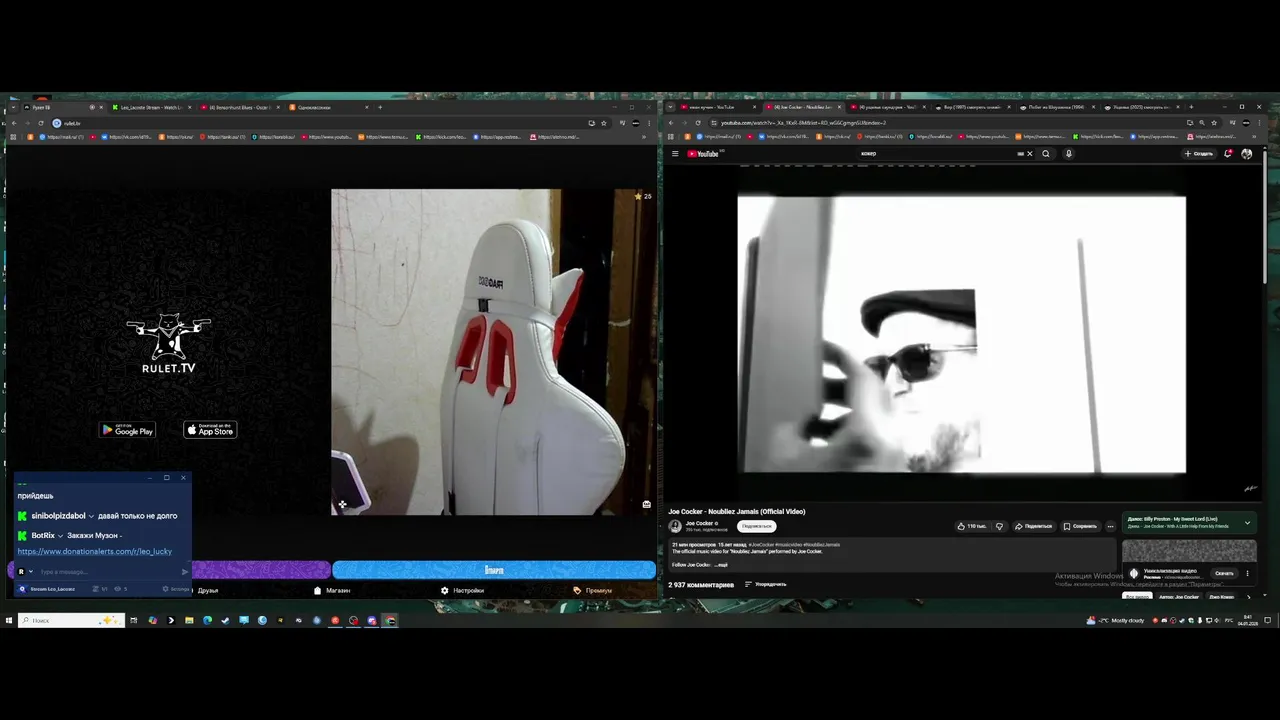Open the clock in the taskbar
The height and width of the screenshot is (720, 1280).
point(1246,620)
